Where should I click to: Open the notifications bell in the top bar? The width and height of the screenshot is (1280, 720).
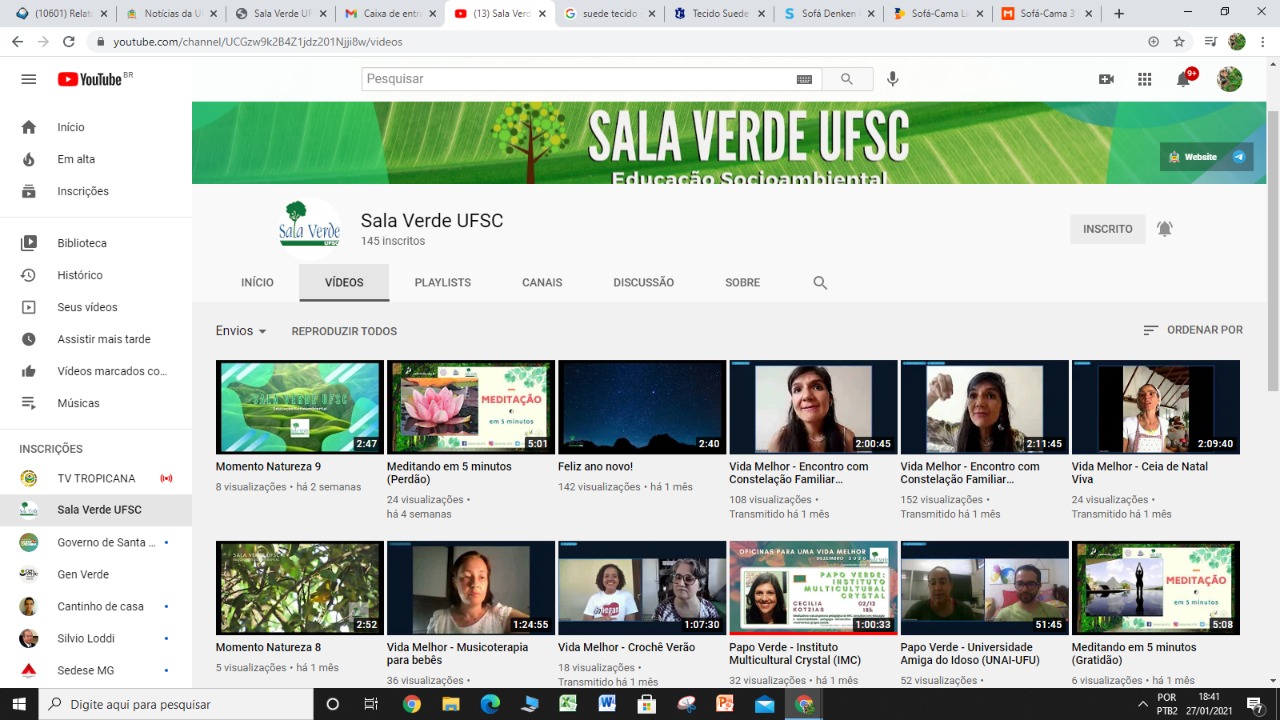(1185, 79)
